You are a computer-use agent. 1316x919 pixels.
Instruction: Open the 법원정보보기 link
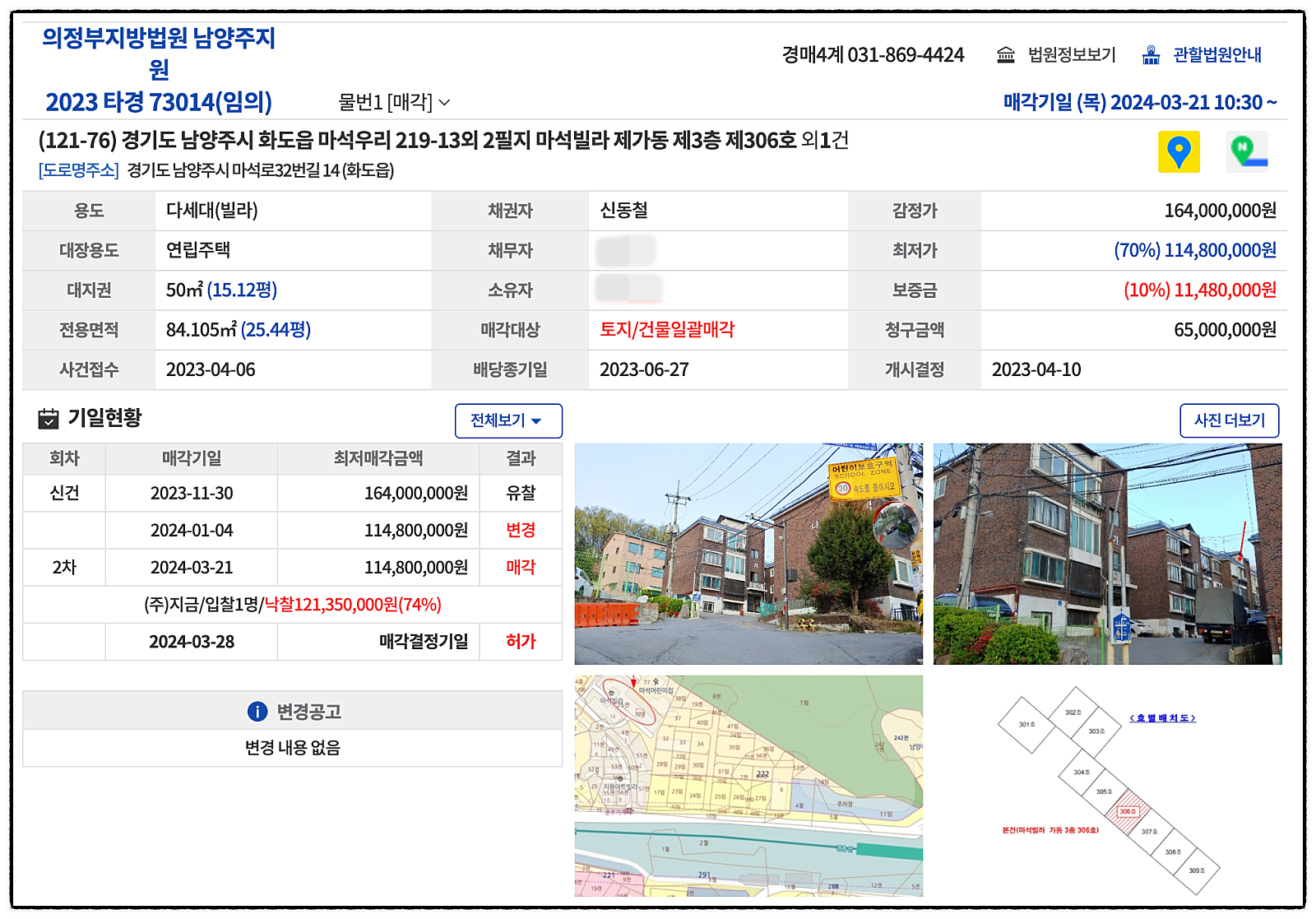tap(1072, 55)
